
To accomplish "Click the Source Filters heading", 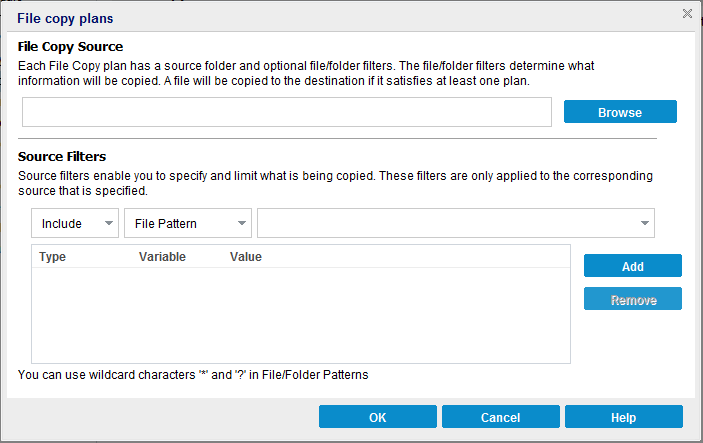I will pyautogui.click(x=62, y=156).
